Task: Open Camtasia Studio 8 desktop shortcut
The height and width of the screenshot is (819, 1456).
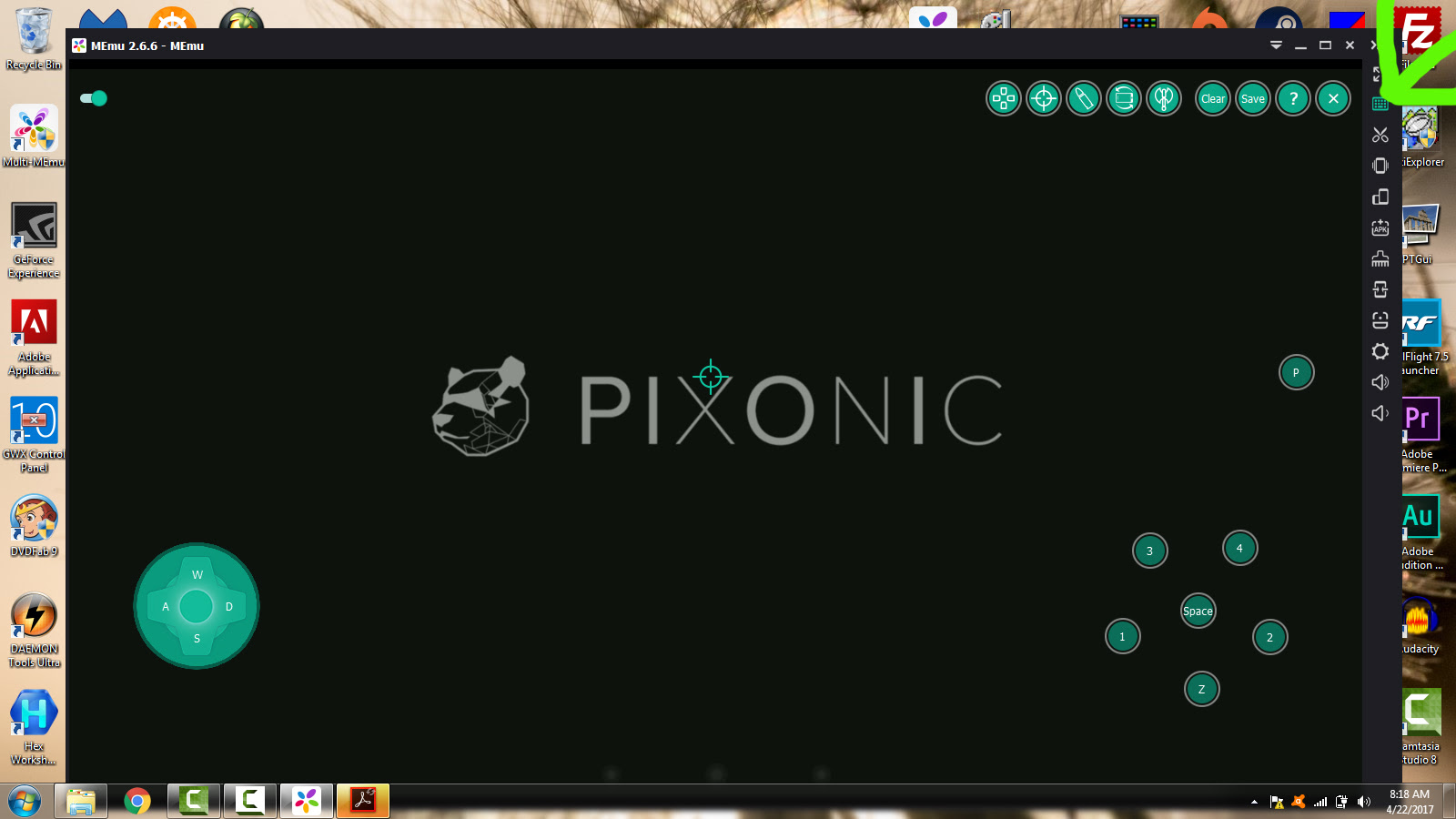Action: click(x=1421, y=727)
